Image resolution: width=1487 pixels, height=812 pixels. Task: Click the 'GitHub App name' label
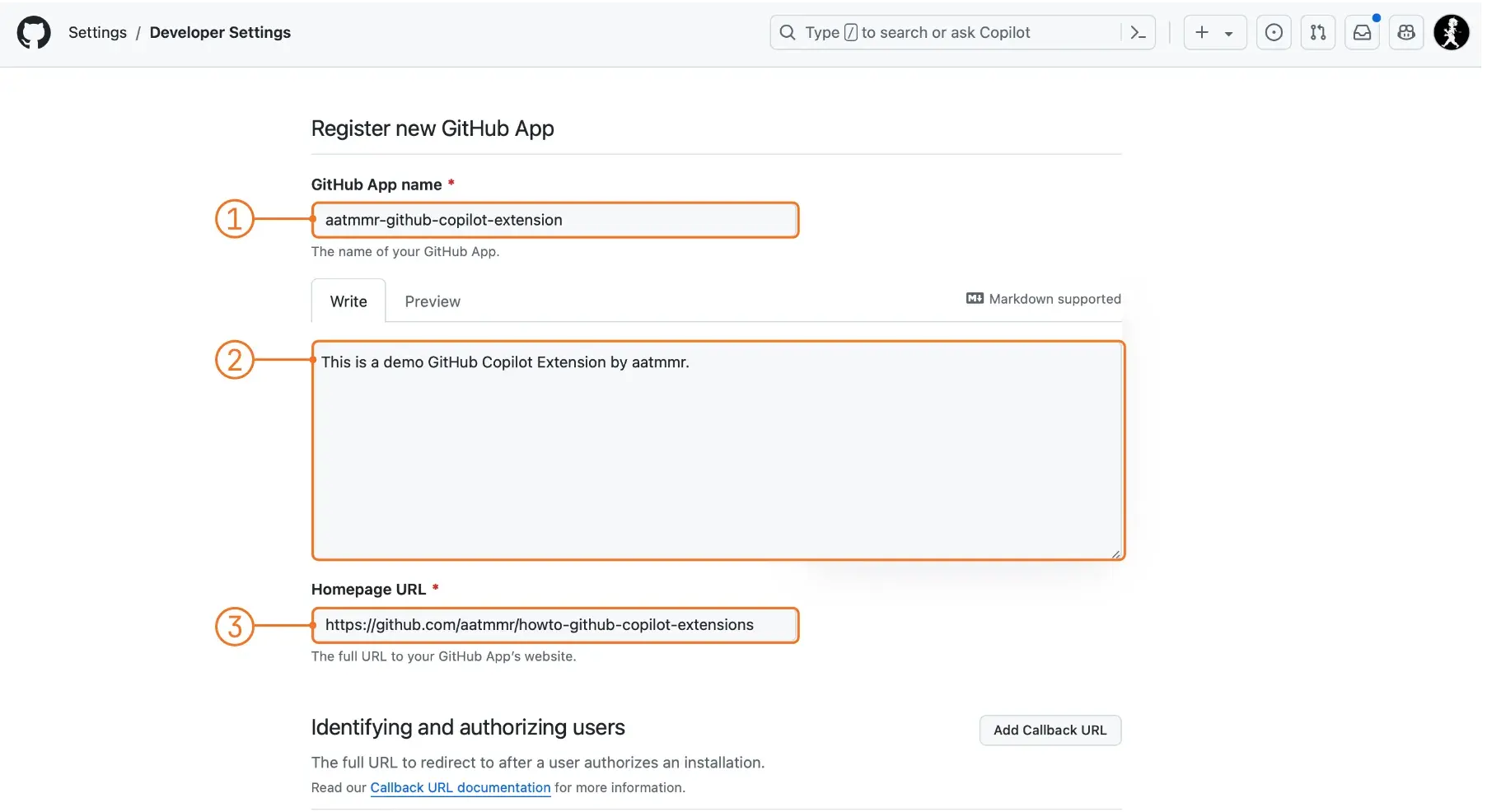click(x=376, y=184)
